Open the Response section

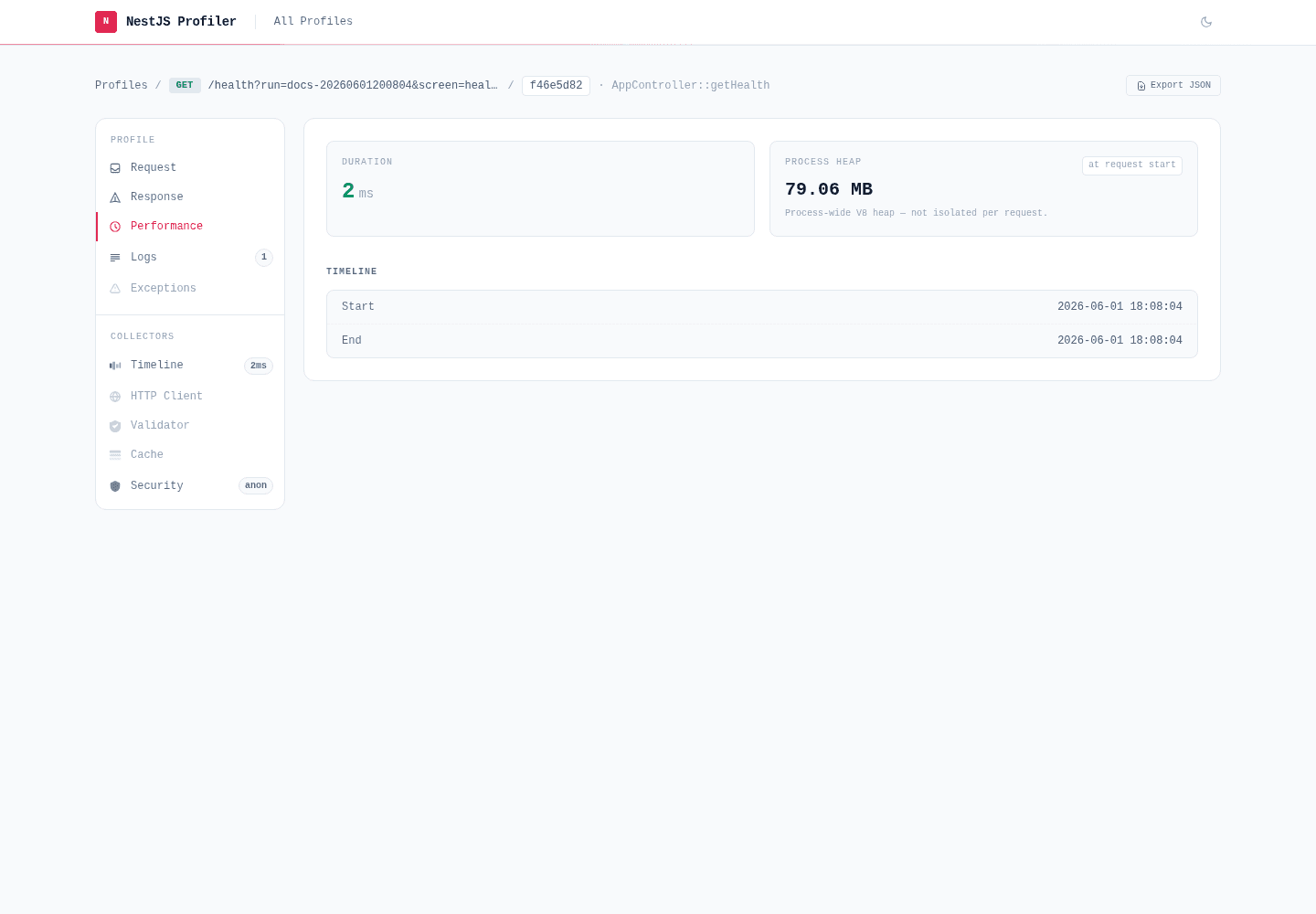pyautogui.click(x=190, y=197)
